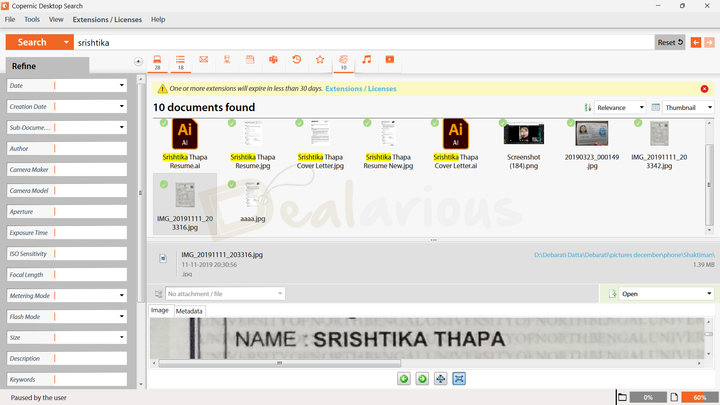Show the Videos category
The height and width of the screenshot is (405, 720).
[390, 60]
